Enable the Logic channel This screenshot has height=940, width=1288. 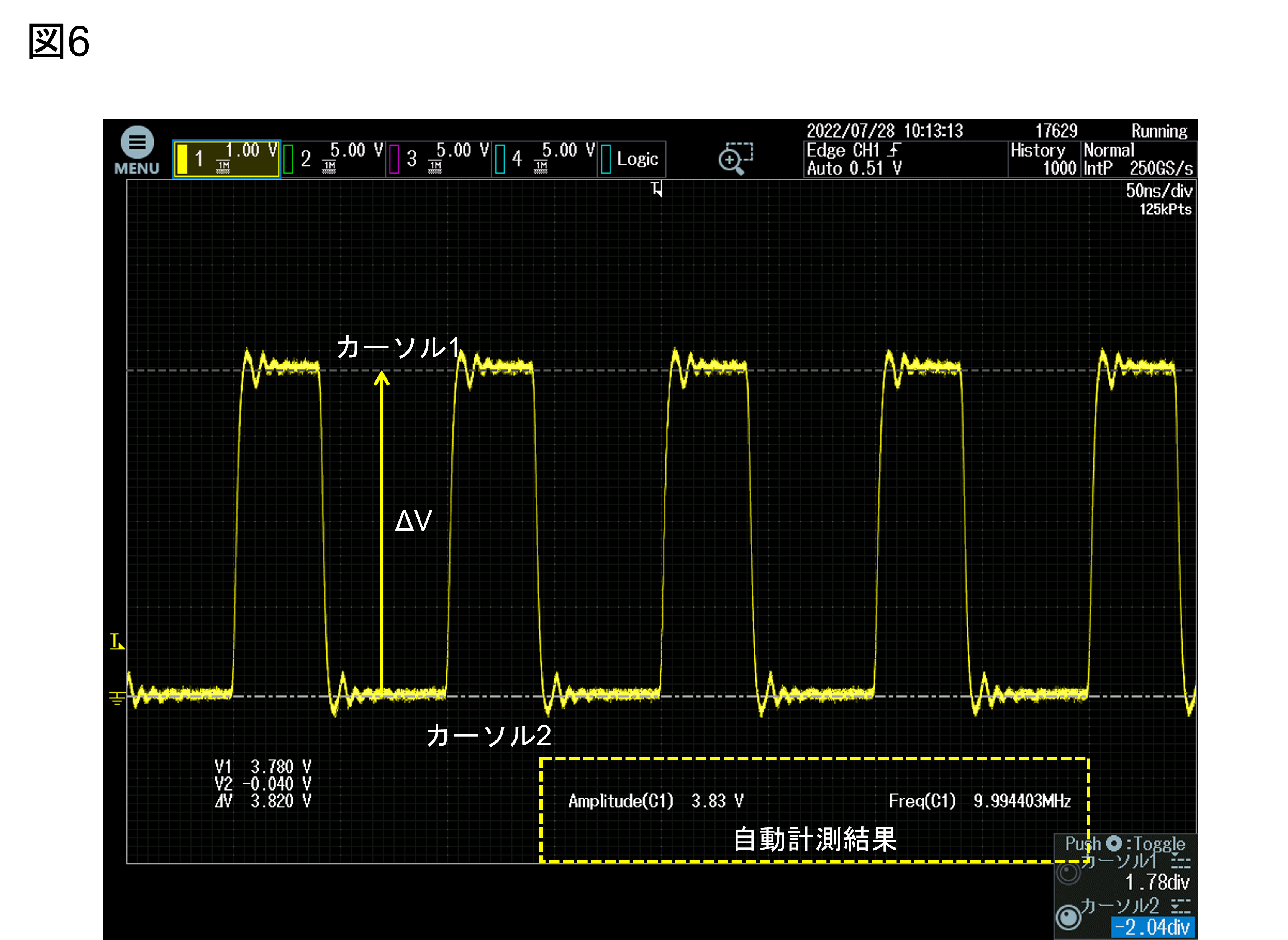point(631,159)
